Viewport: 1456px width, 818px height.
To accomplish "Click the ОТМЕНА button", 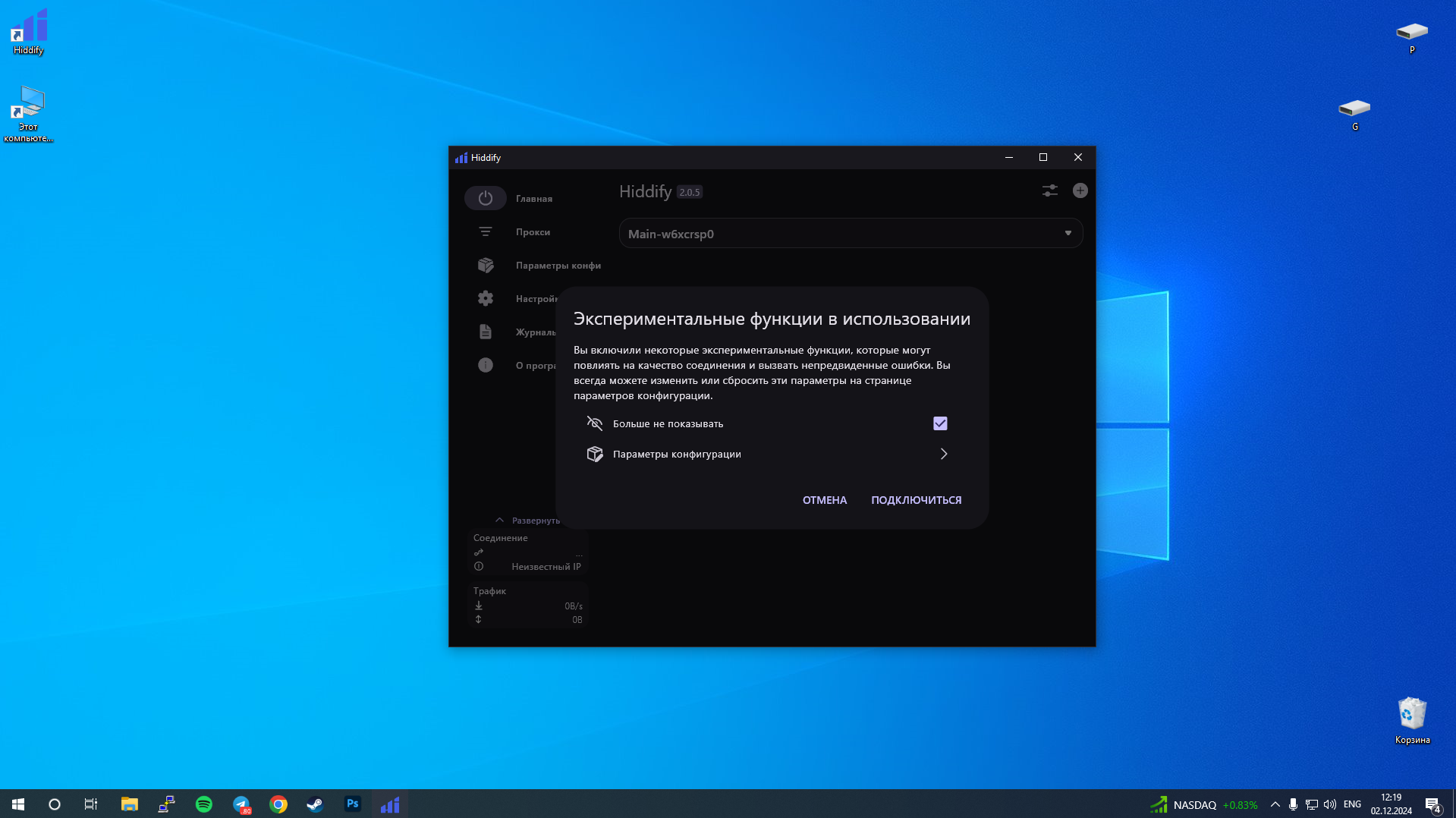I will pos(825,500).
